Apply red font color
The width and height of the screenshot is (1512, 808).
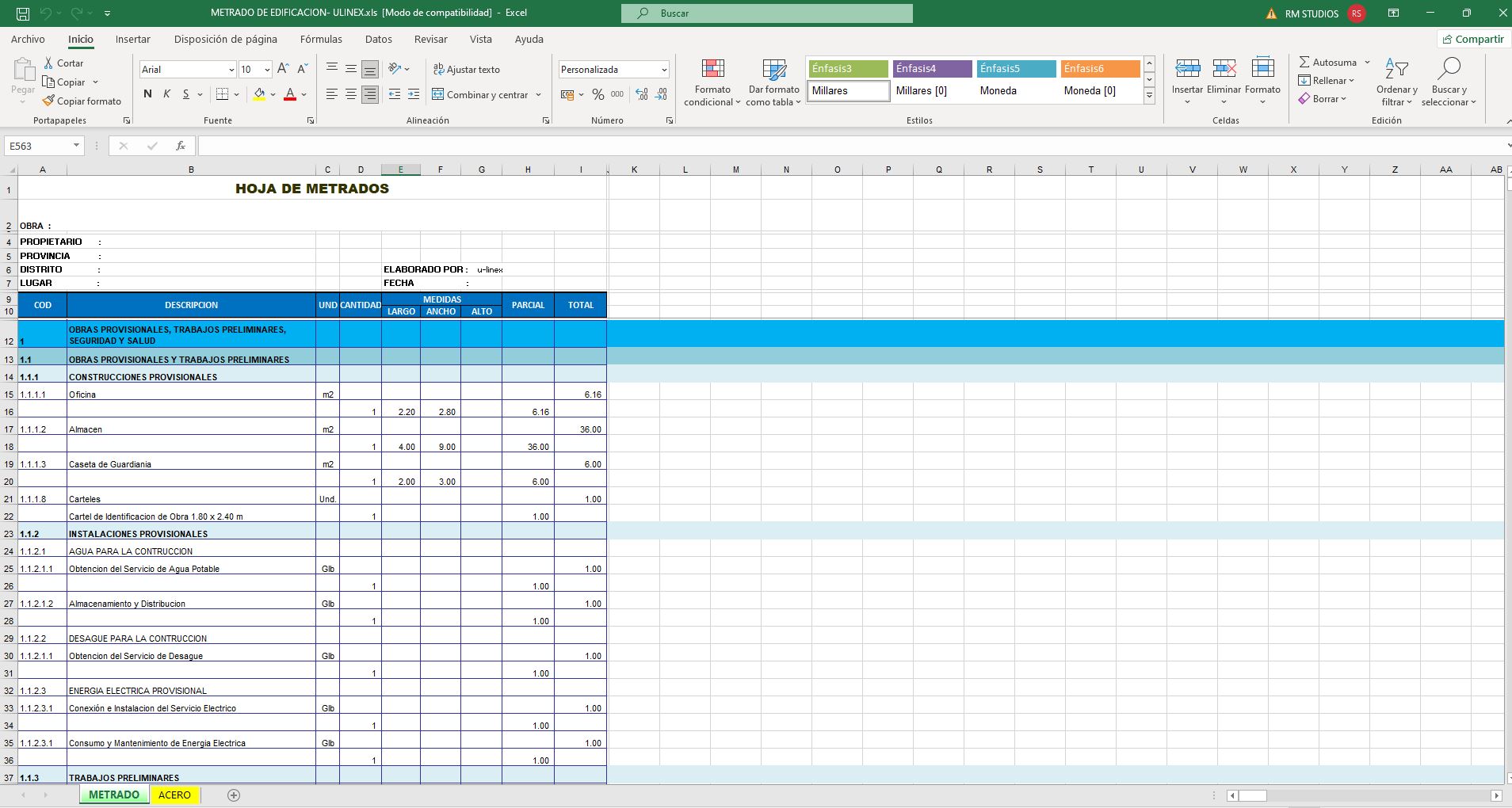pyautogui.click(x=290, y=94)
